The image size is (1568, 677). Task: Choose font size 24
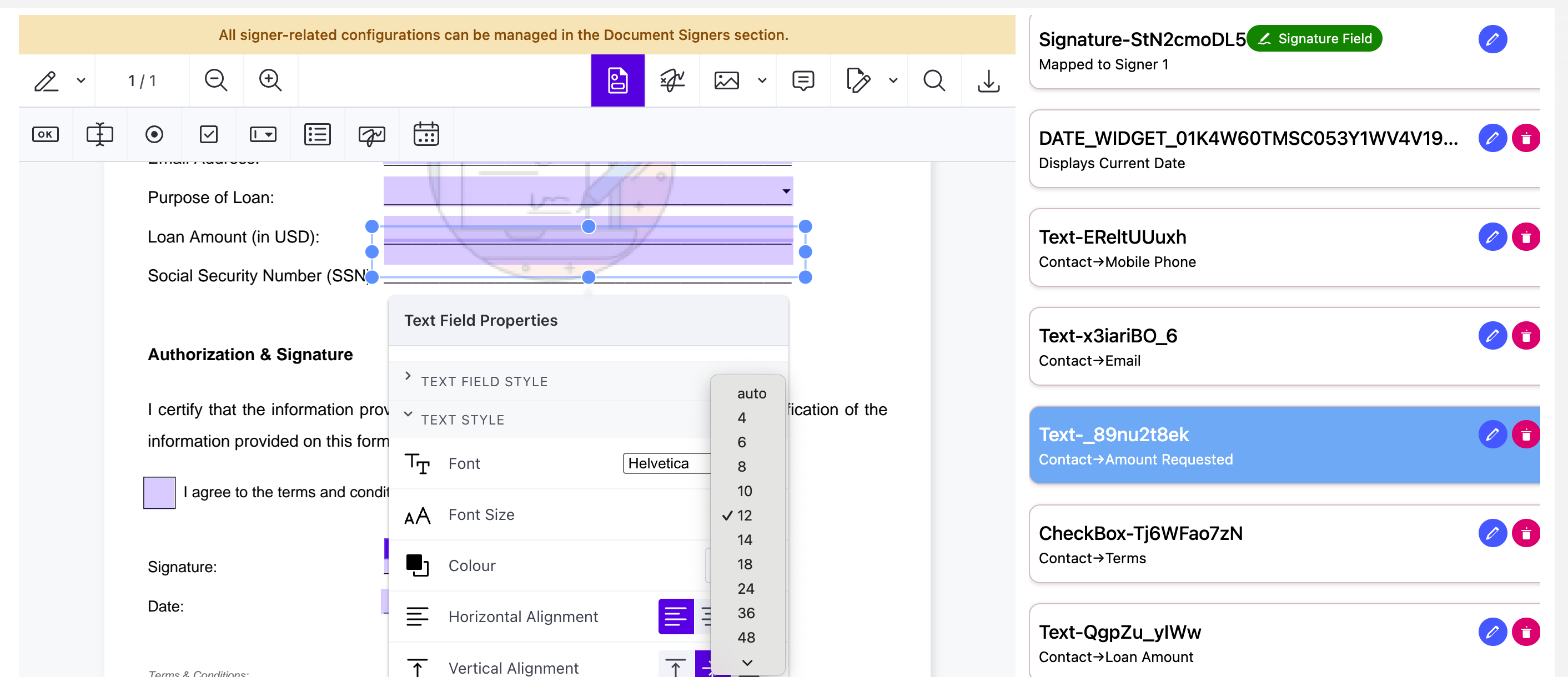[747, 588]
